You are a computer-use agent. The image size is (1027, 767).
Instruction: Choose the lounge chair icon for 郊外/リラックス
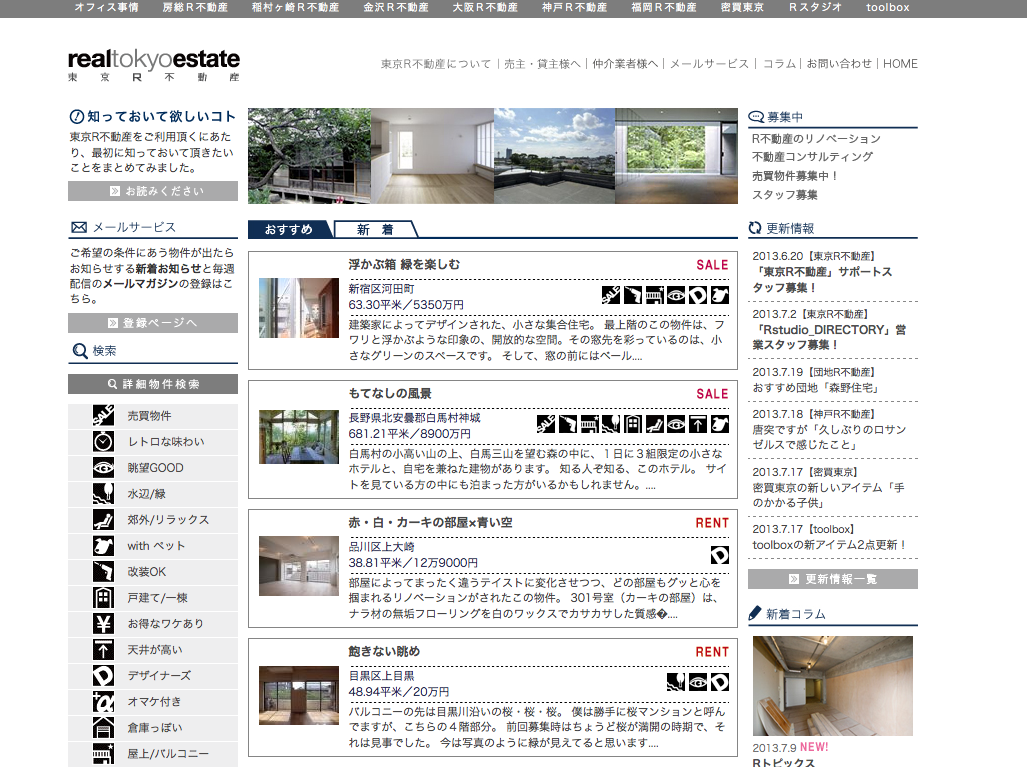103,519
